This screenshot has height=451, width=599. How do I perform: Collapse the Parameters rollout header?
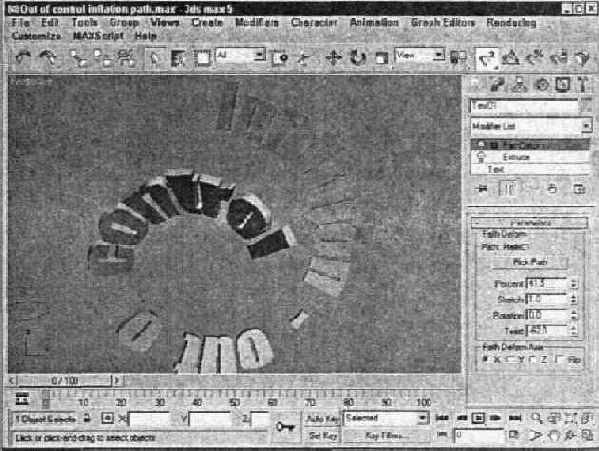(x=529, y=223)
